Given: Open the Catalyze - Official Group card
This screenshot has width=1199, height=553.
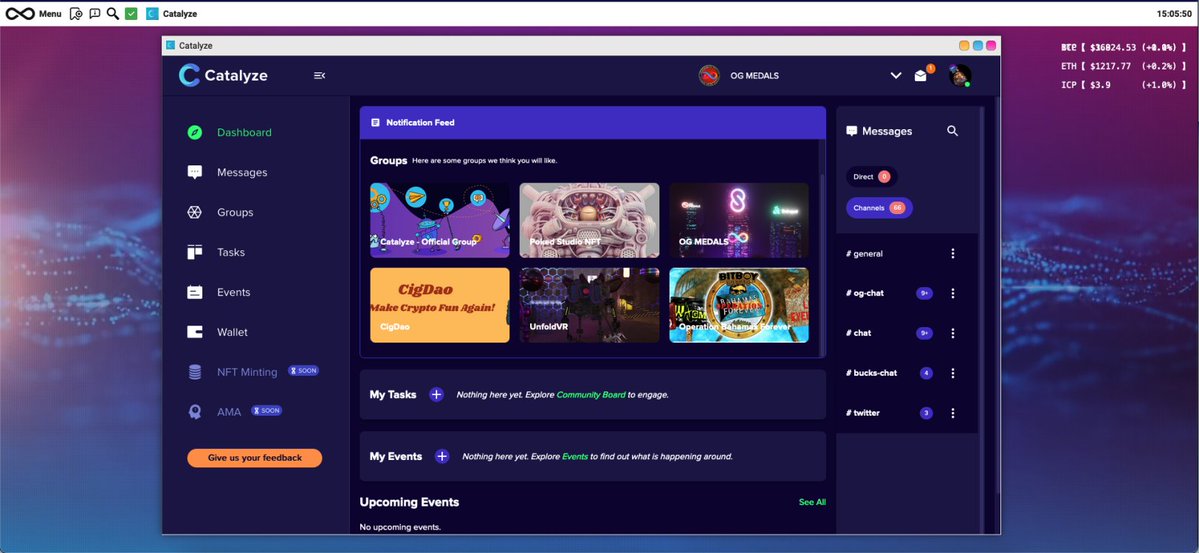Looking at the screenshot, I should click(x=440, y=220).
